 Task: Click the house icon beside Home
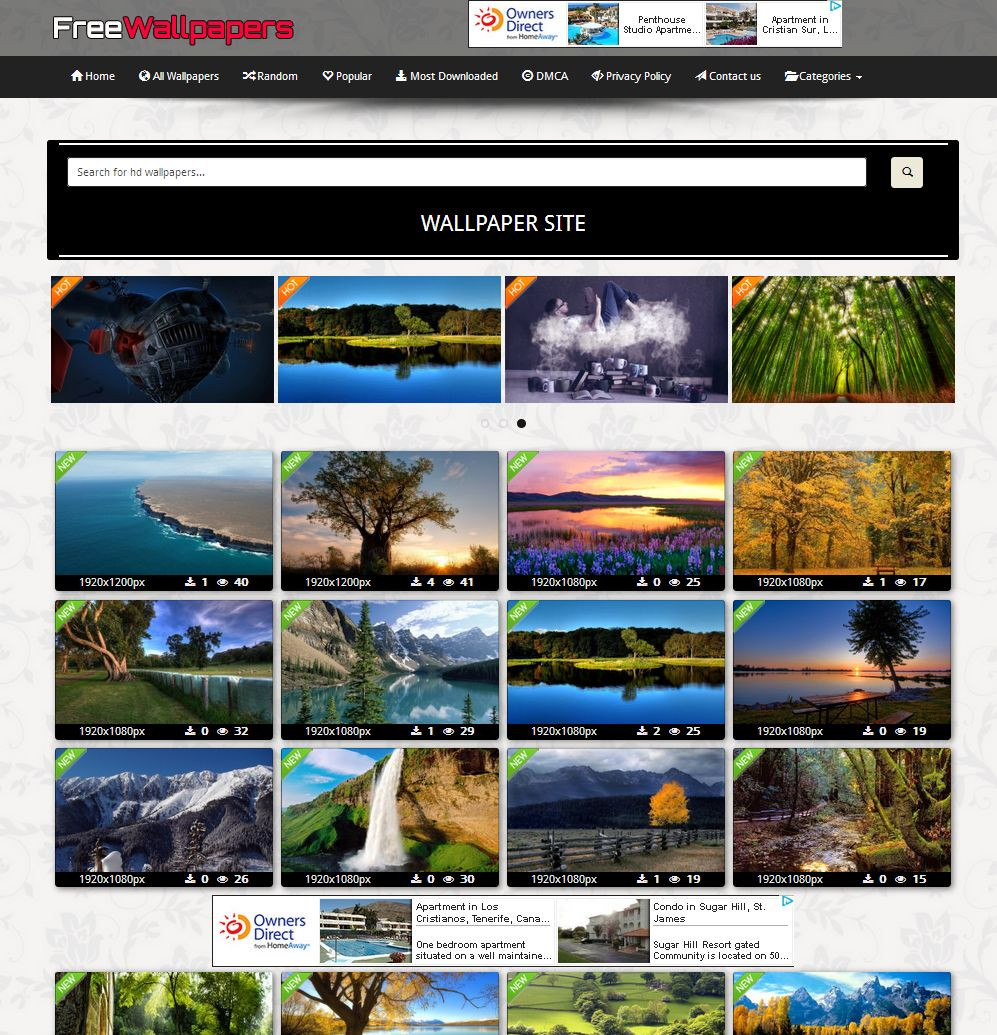pyautogui.click(x=77, y=75)
